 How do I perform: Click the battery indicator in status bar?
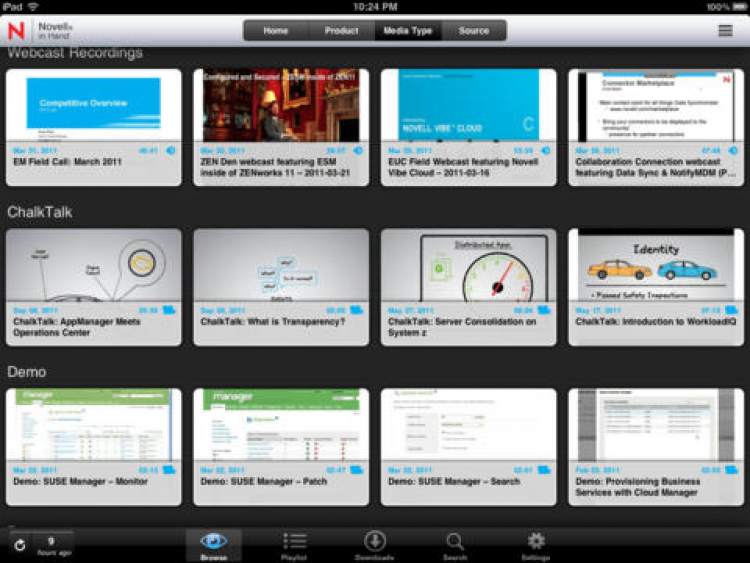(739, 7)
